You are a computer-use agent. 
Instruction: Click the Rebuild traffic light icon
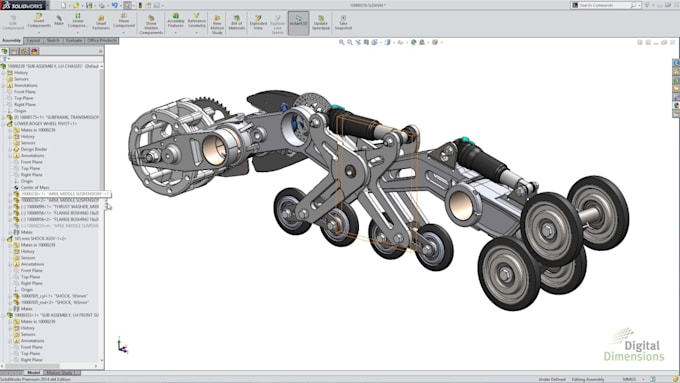pos(140,5)
